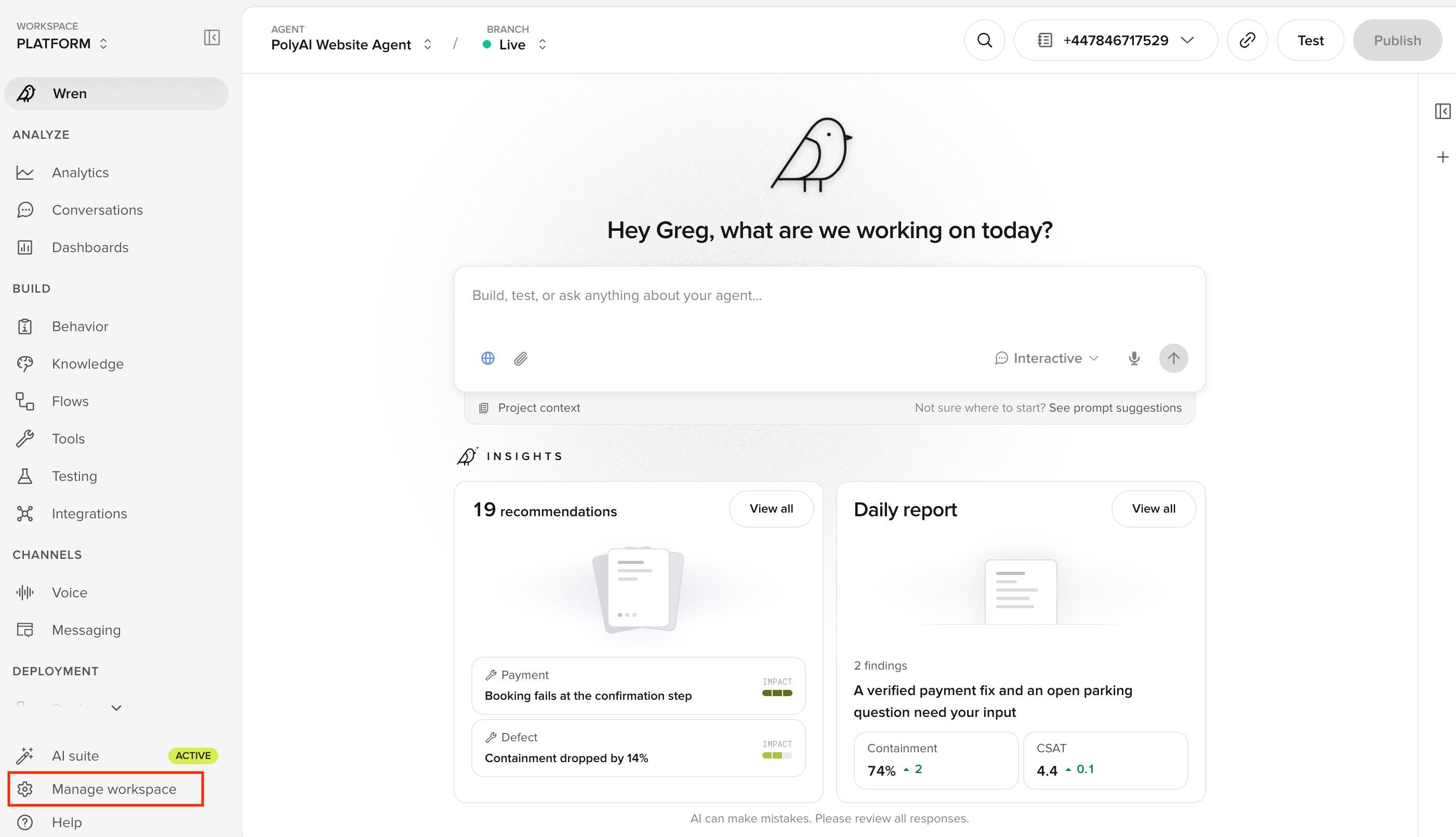Image resolution: width=1456 pixels, height=837 pixels.
Task: Click the Test button
Action: point(1310,40)
